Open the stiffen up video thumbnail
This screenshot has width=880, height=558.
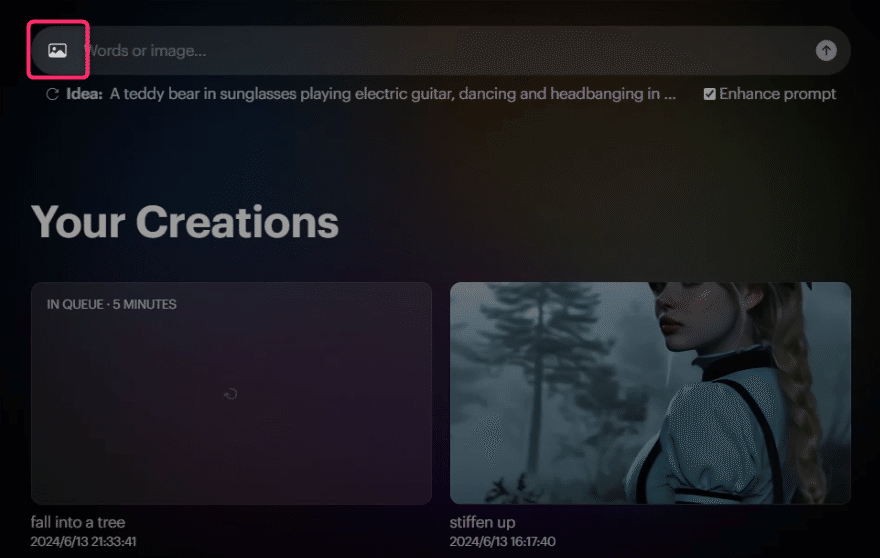coord(650,393)
